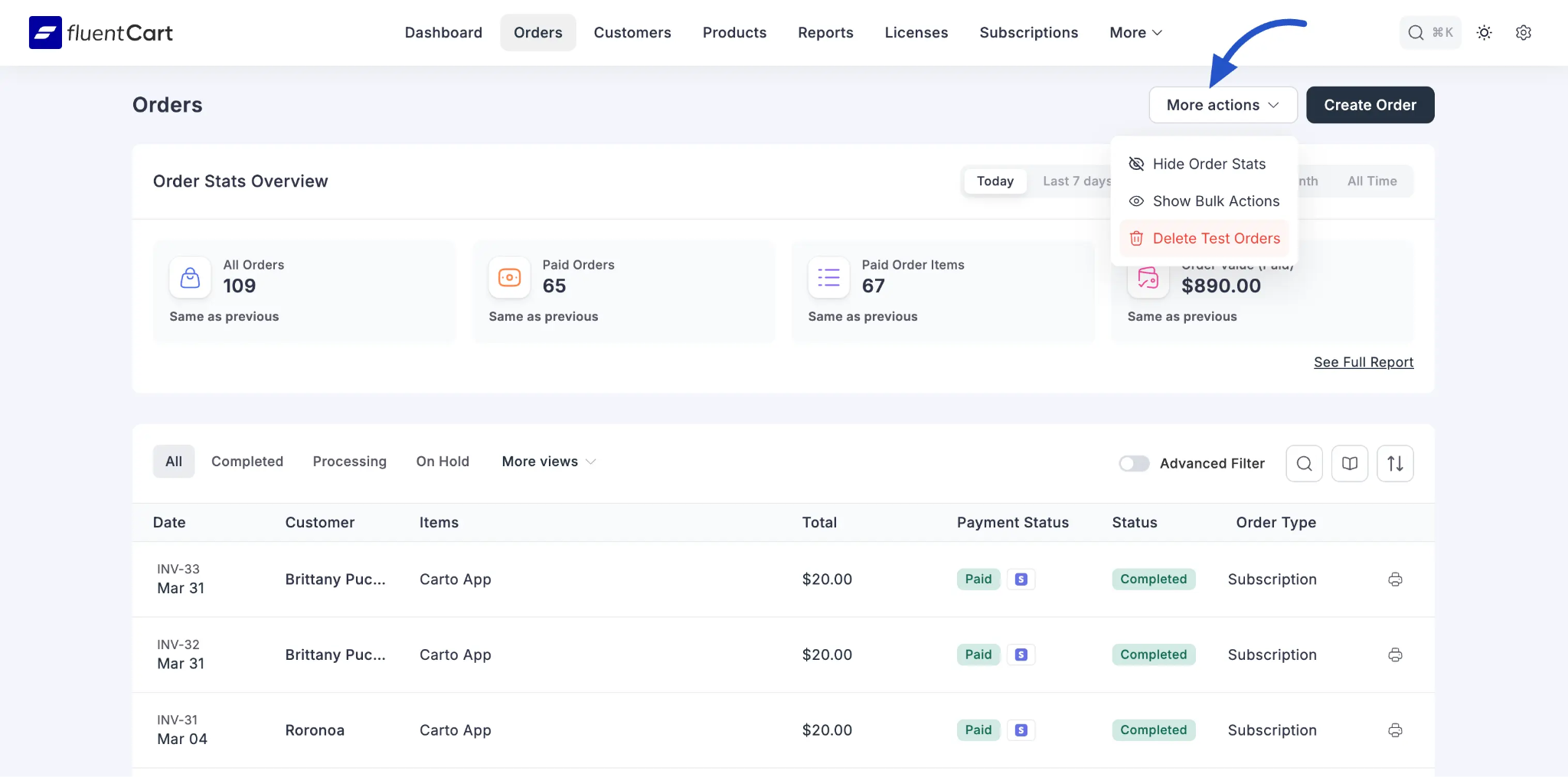Click customer Roronoa in INV-31 row
Screen dimensions: 1568x777
point(315,730)
